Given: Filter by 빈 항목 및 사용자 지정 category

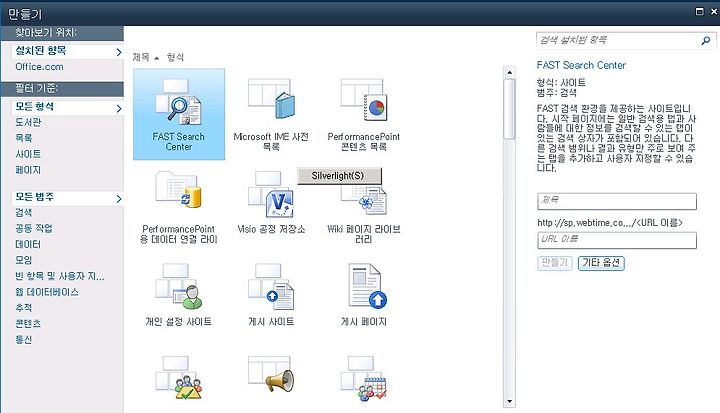Looking at the screenshot, I should point(60,276).
